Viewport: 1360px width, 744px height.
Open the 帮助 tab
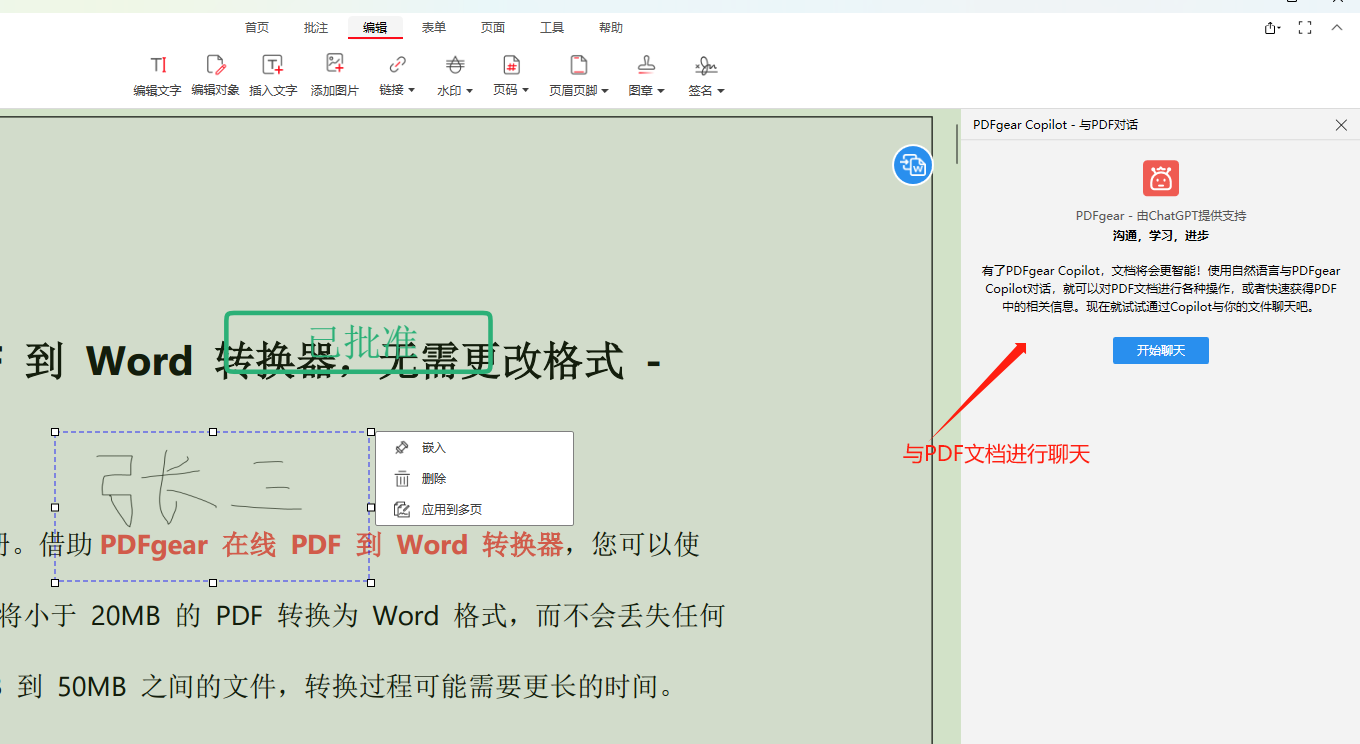611,28
